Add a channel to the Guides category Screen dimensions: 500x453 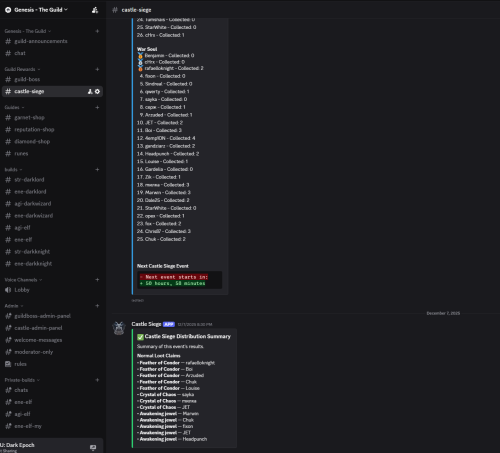(x=97, y=107)
